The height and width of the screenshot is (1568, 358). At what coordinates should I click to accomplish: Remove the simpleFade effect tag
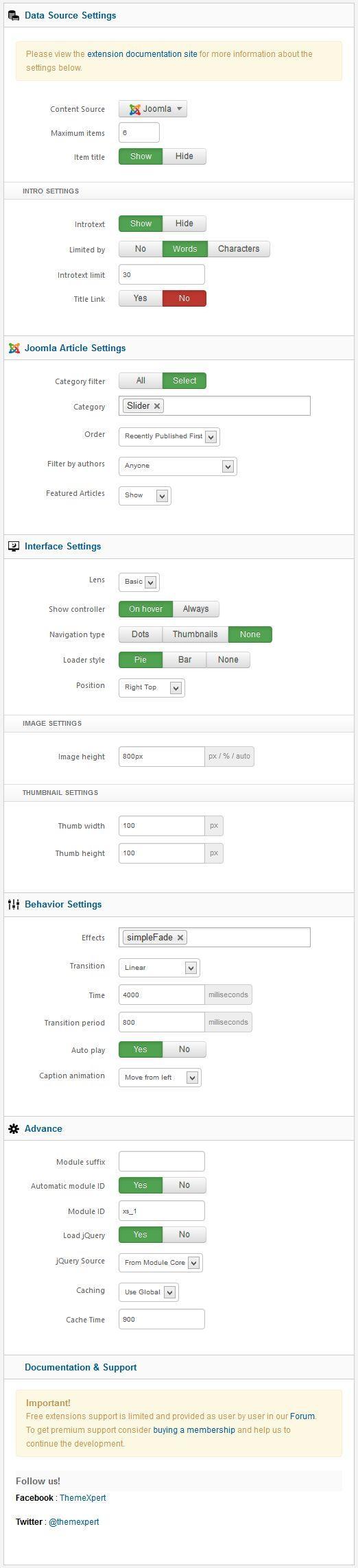[180, 937]
